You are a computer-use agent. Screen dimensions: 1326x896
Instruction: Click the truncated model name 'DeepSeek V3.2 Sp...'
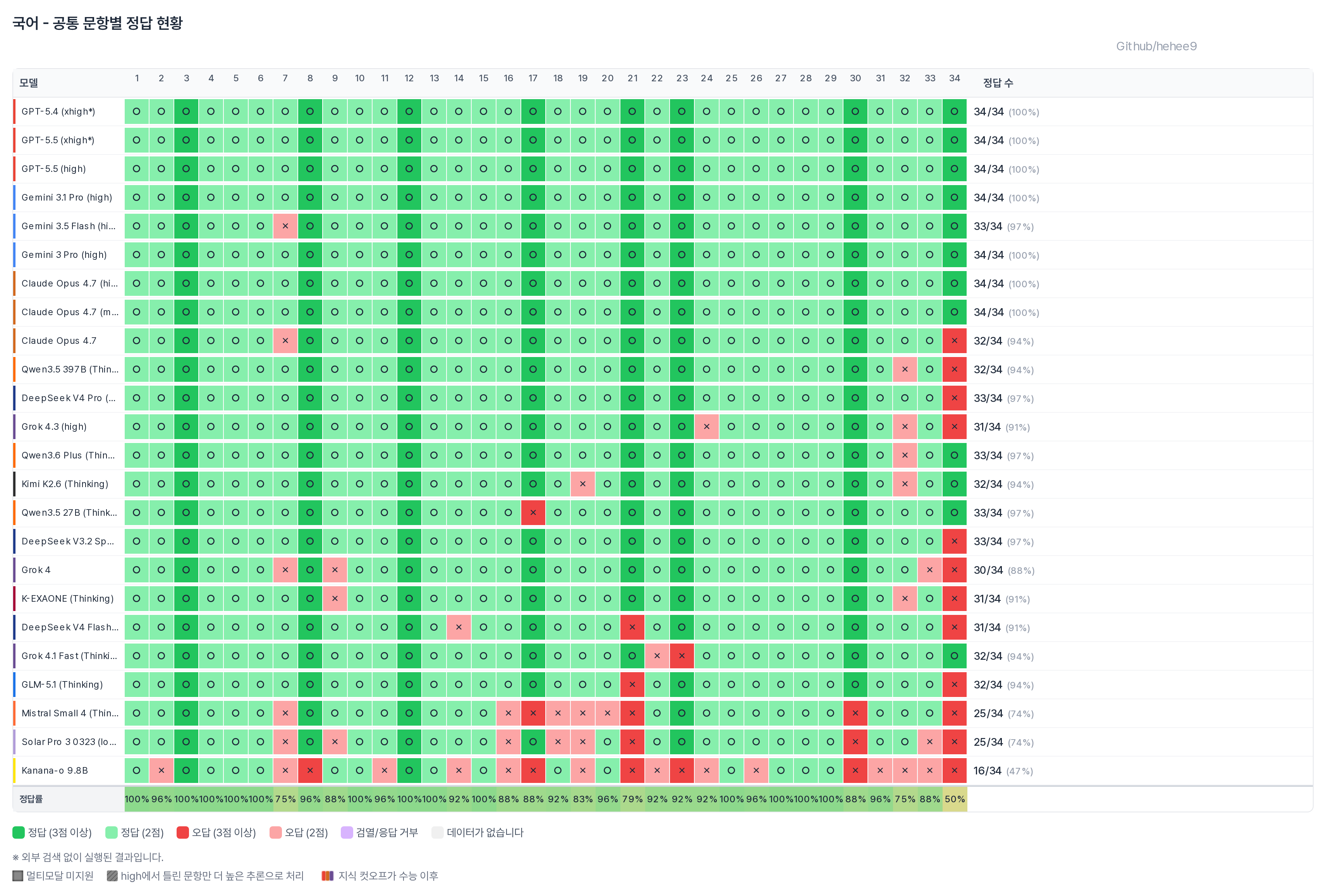(68, 541)
